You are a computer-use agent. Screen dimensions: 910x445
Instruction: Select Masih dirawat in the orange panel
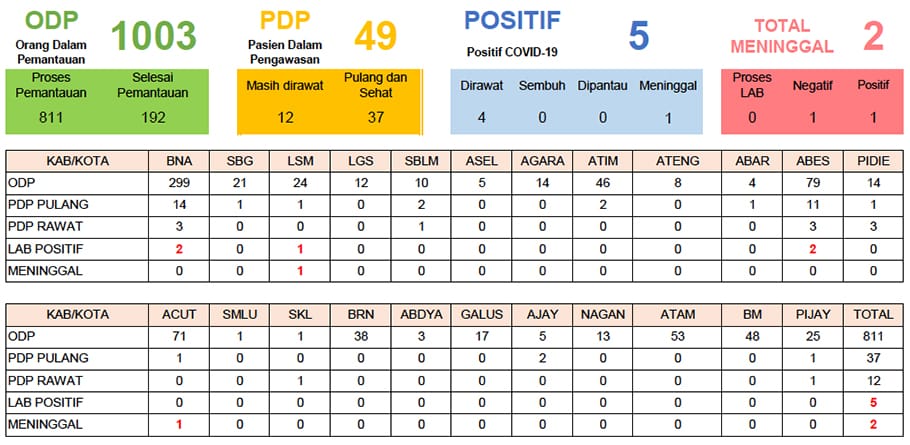pyautogui.click(x=285, y=86)
